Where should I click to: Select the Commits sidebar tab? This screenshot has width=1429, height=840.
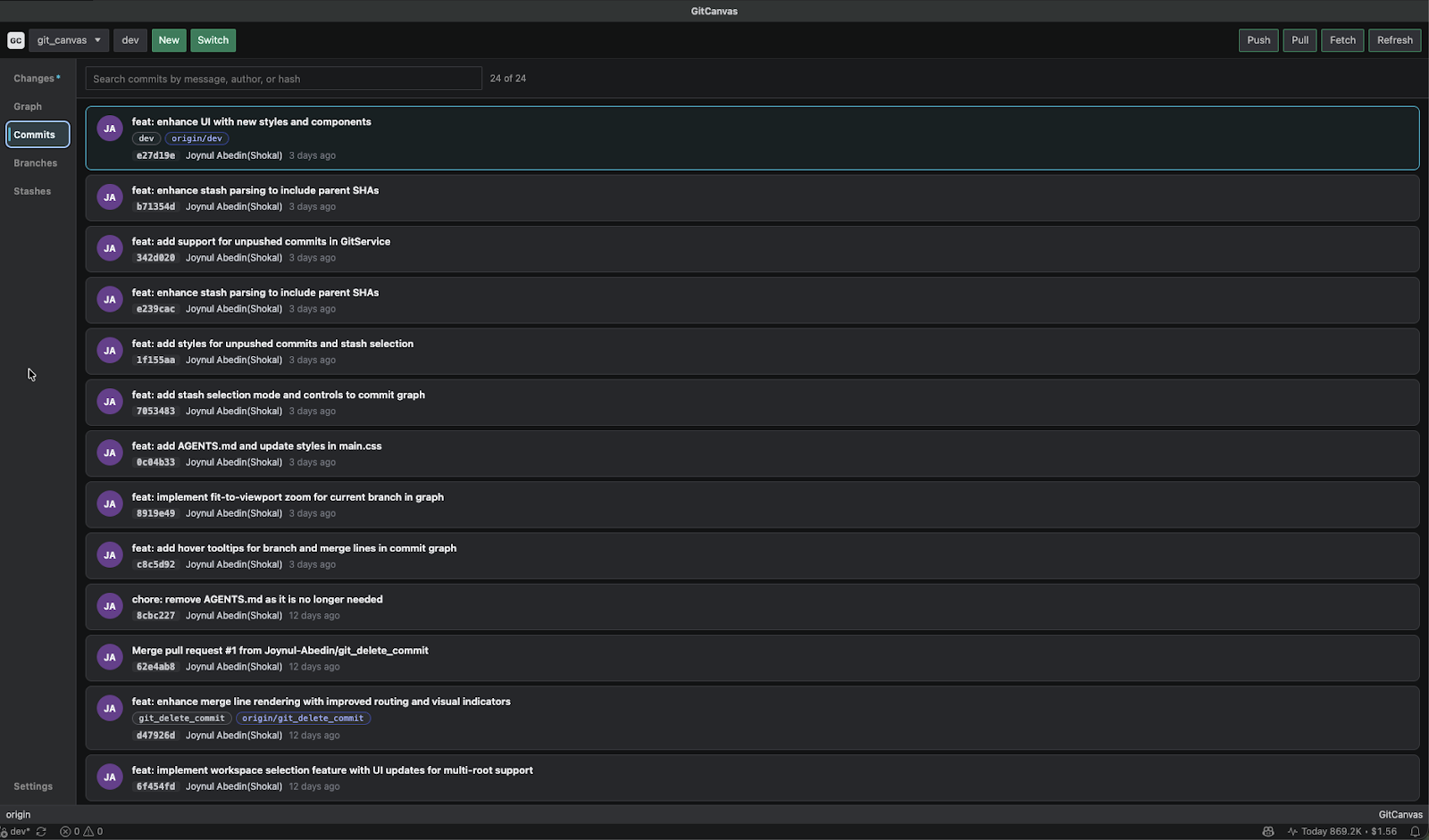(x=38, y=135)
